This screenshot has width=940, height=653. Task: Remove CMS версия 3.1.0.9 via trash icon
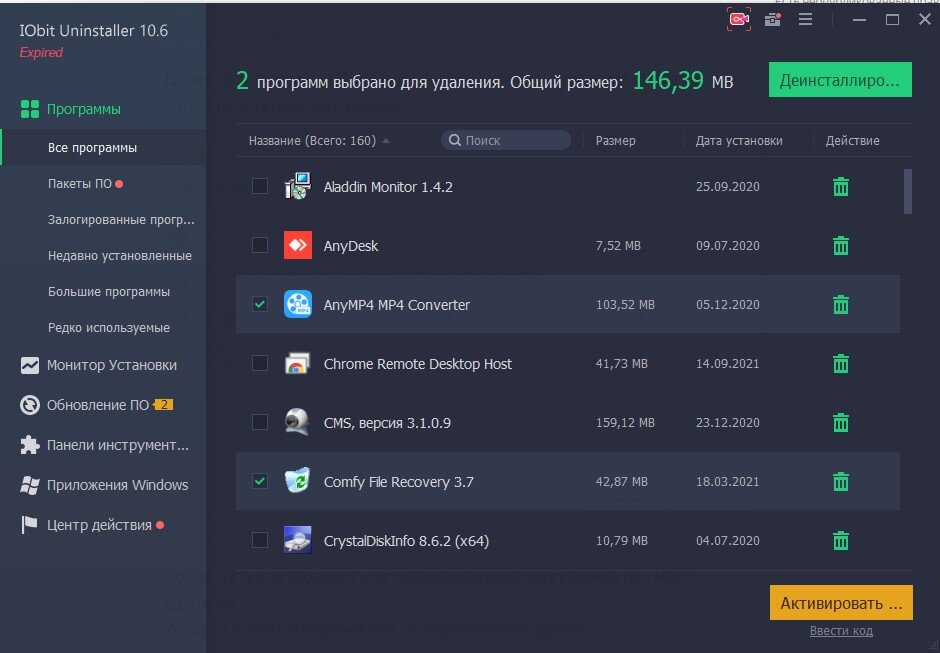tap(840, 423)
